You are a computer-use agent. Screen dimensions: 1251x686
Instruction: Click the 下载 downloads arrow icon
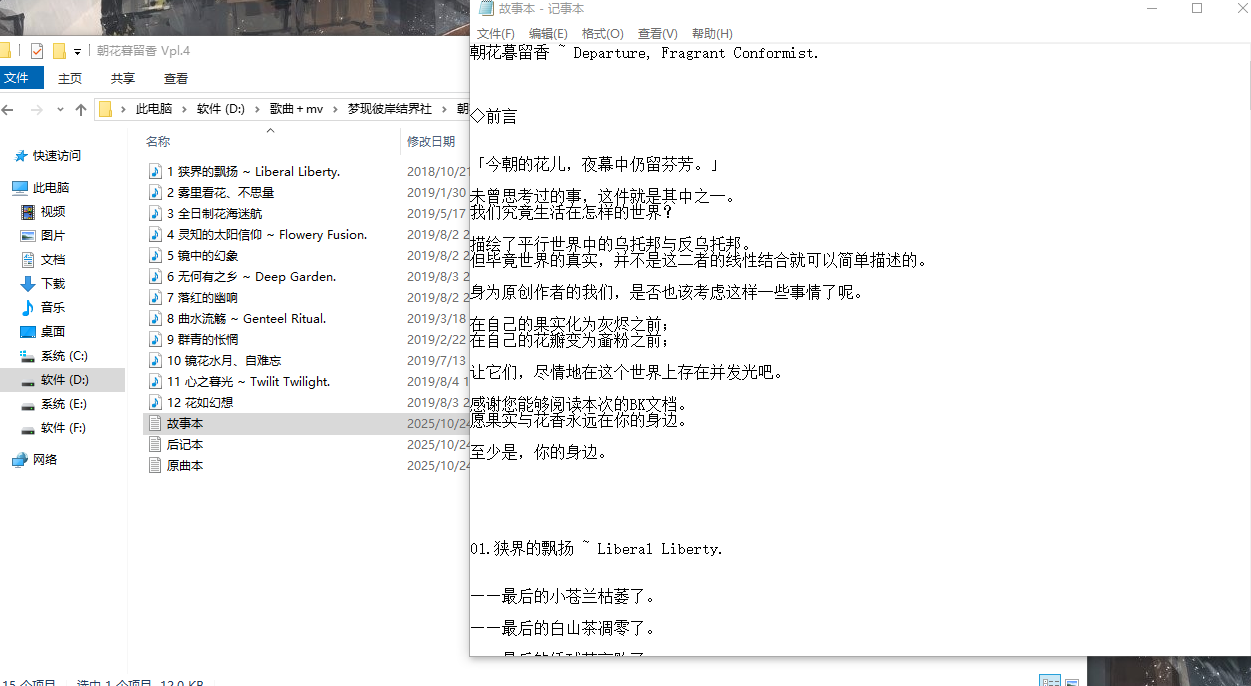click(27, 284)
